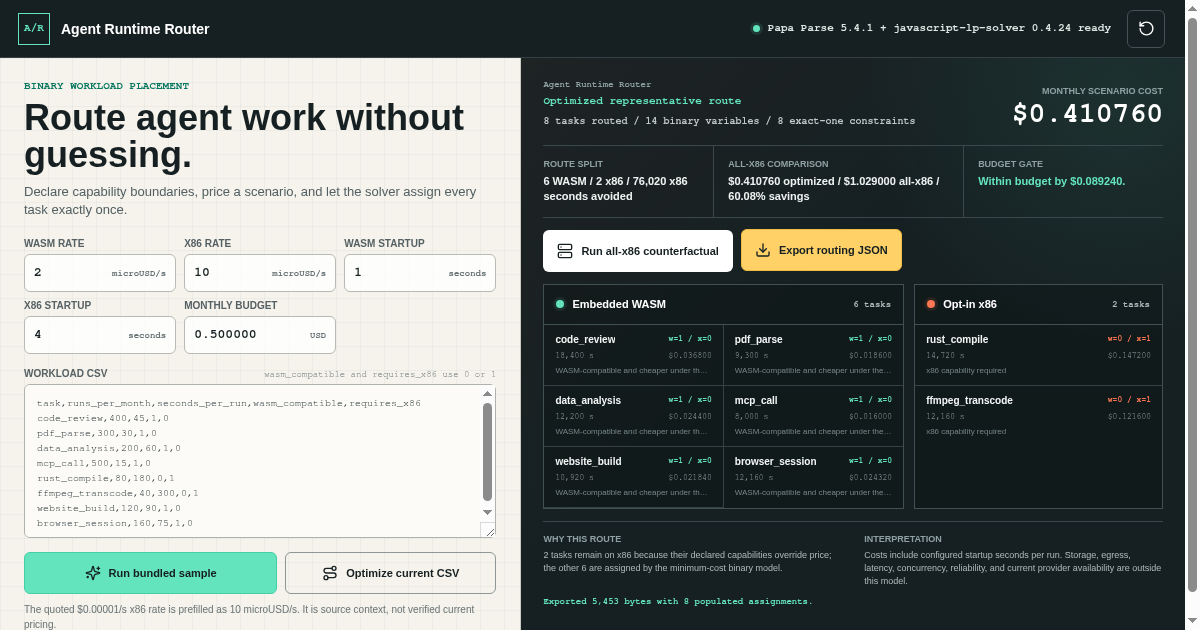Click the monthly cost value $0.410760
This screenshot has height=630, width=1200.
pos(1088,114)
